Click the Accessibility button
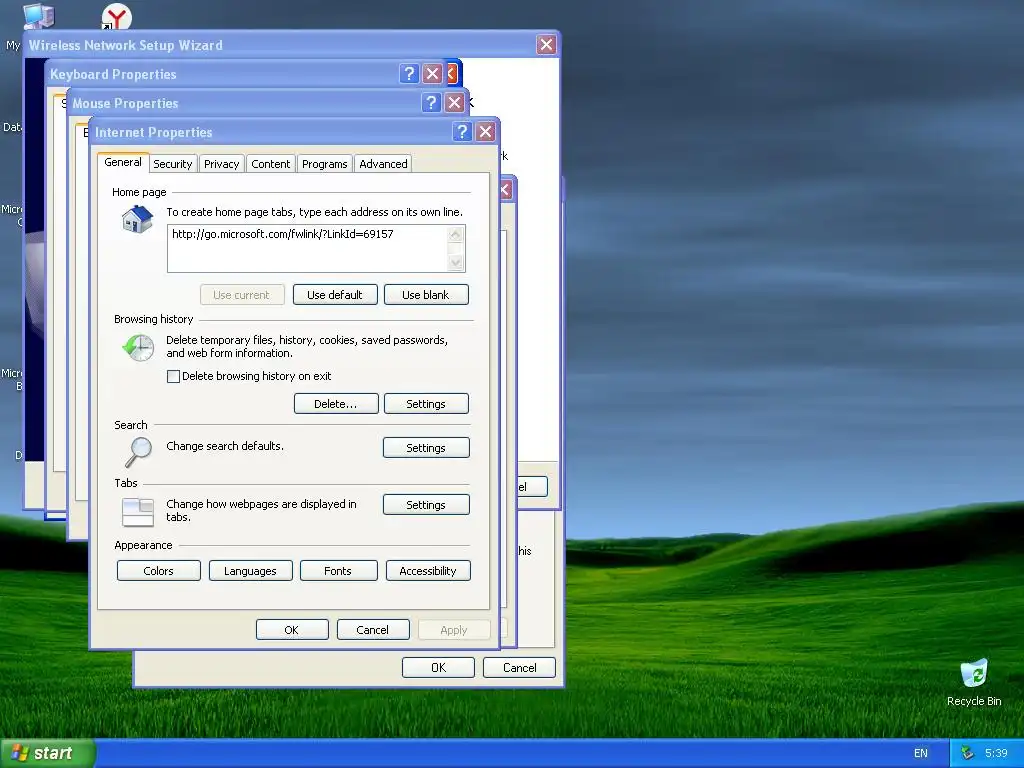 (x=428, y=571)
